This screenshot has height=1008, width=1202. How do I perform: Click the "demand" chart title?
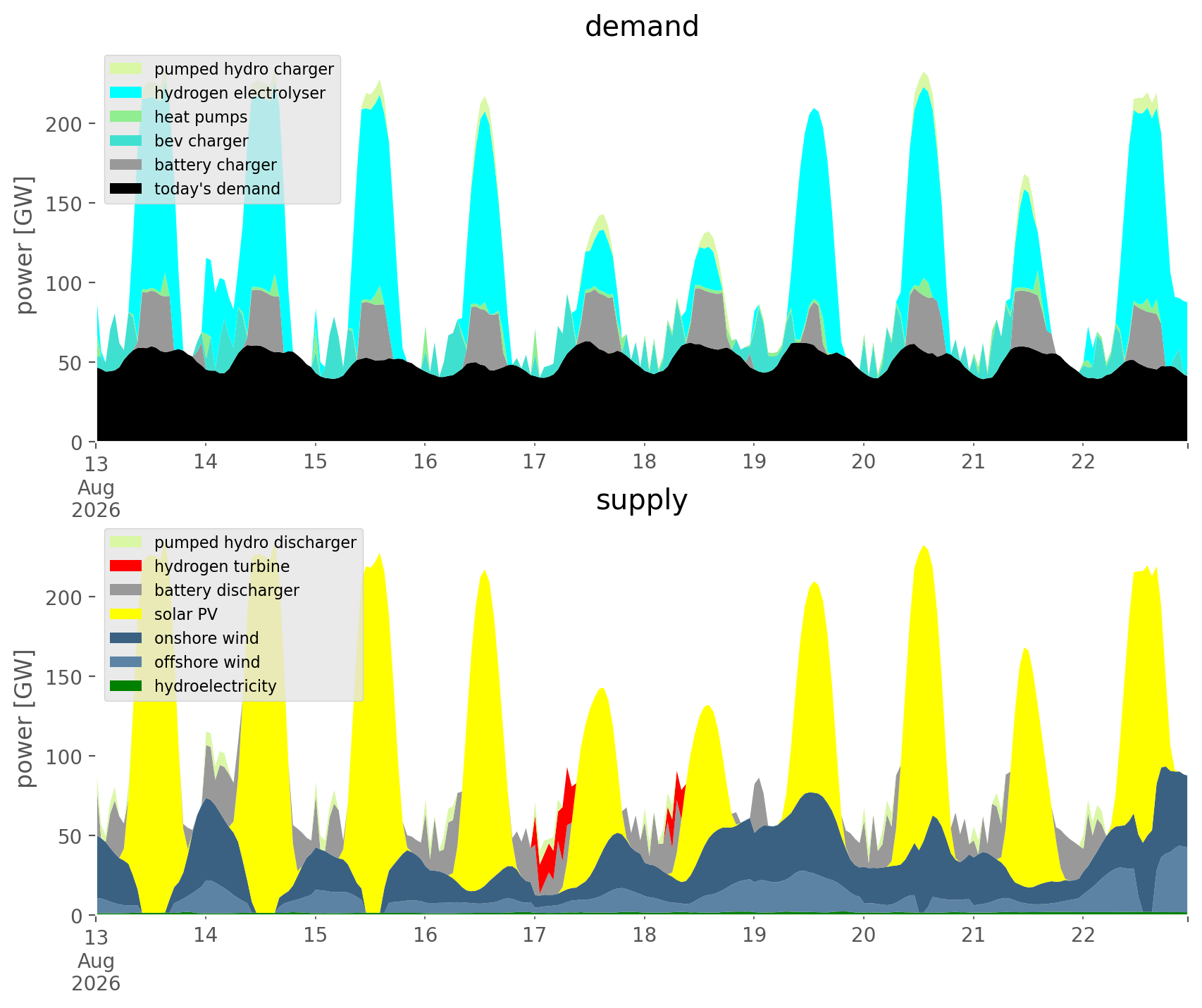click(x=642, y=27)
